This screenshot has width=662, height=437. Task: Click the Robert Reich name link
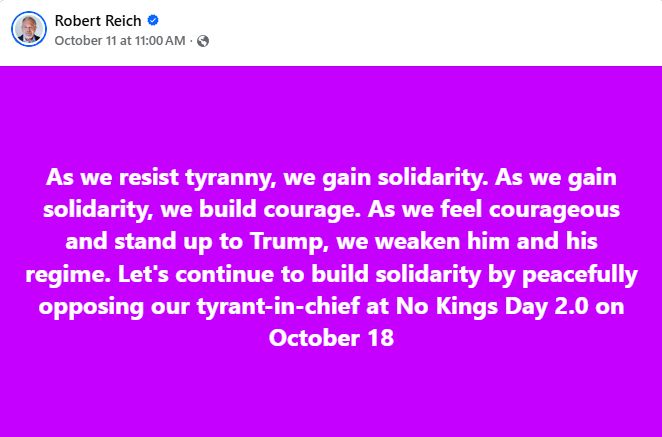click(98, 21)
